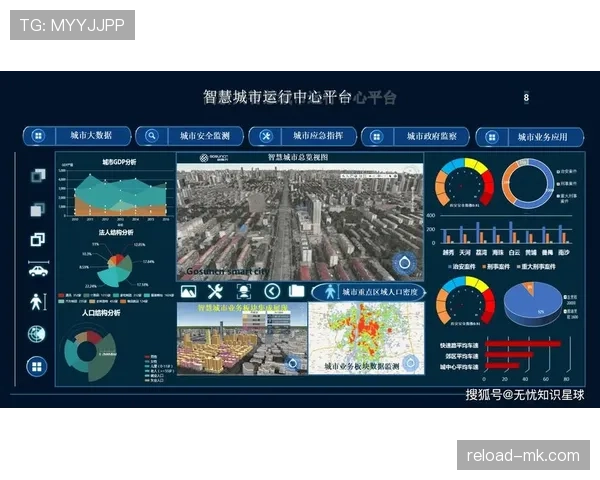600x480 pixels.
Task: Click the compass circle in the 3D city view
Action: (404, 263)
